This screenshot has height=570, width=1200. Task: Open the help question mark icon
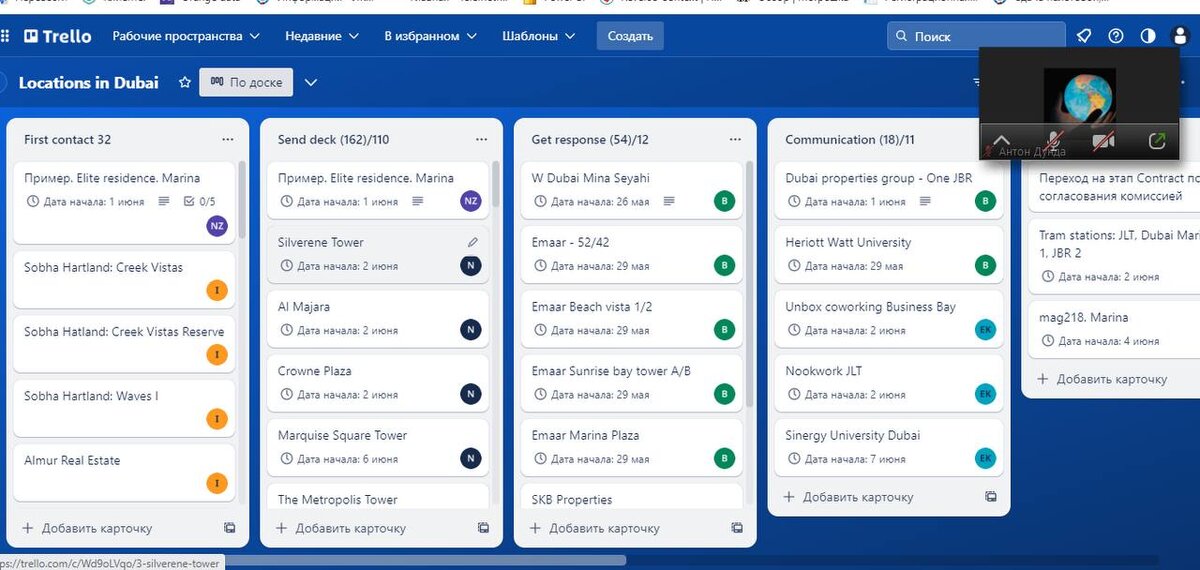click(x=1116, y=36)
